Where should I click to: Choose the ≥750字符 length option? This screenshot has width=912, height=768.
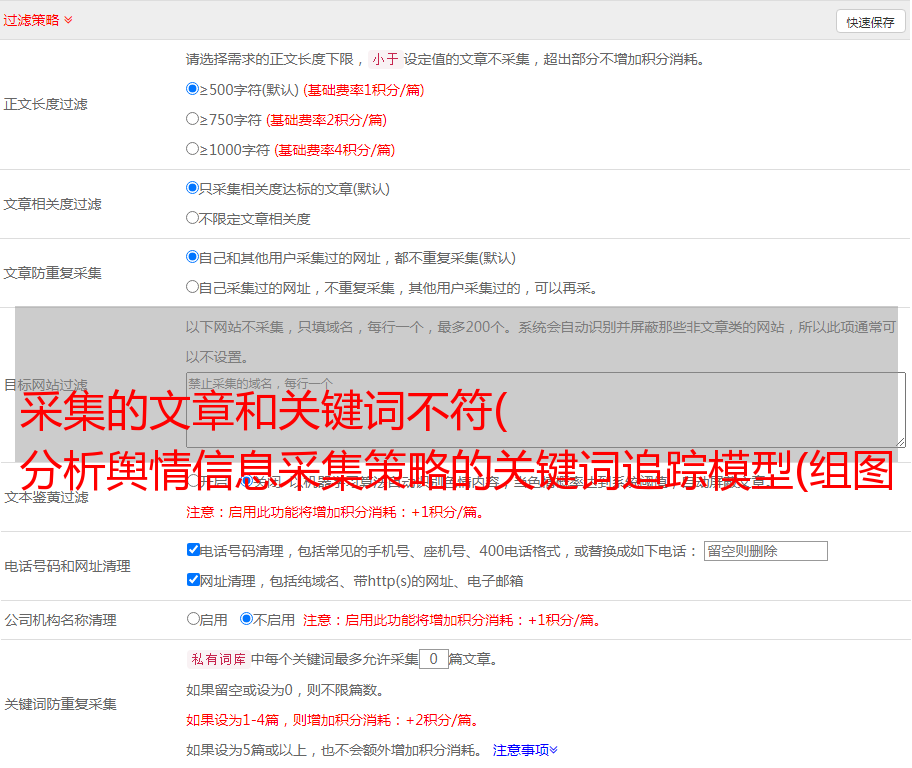(x=193, y=119)
